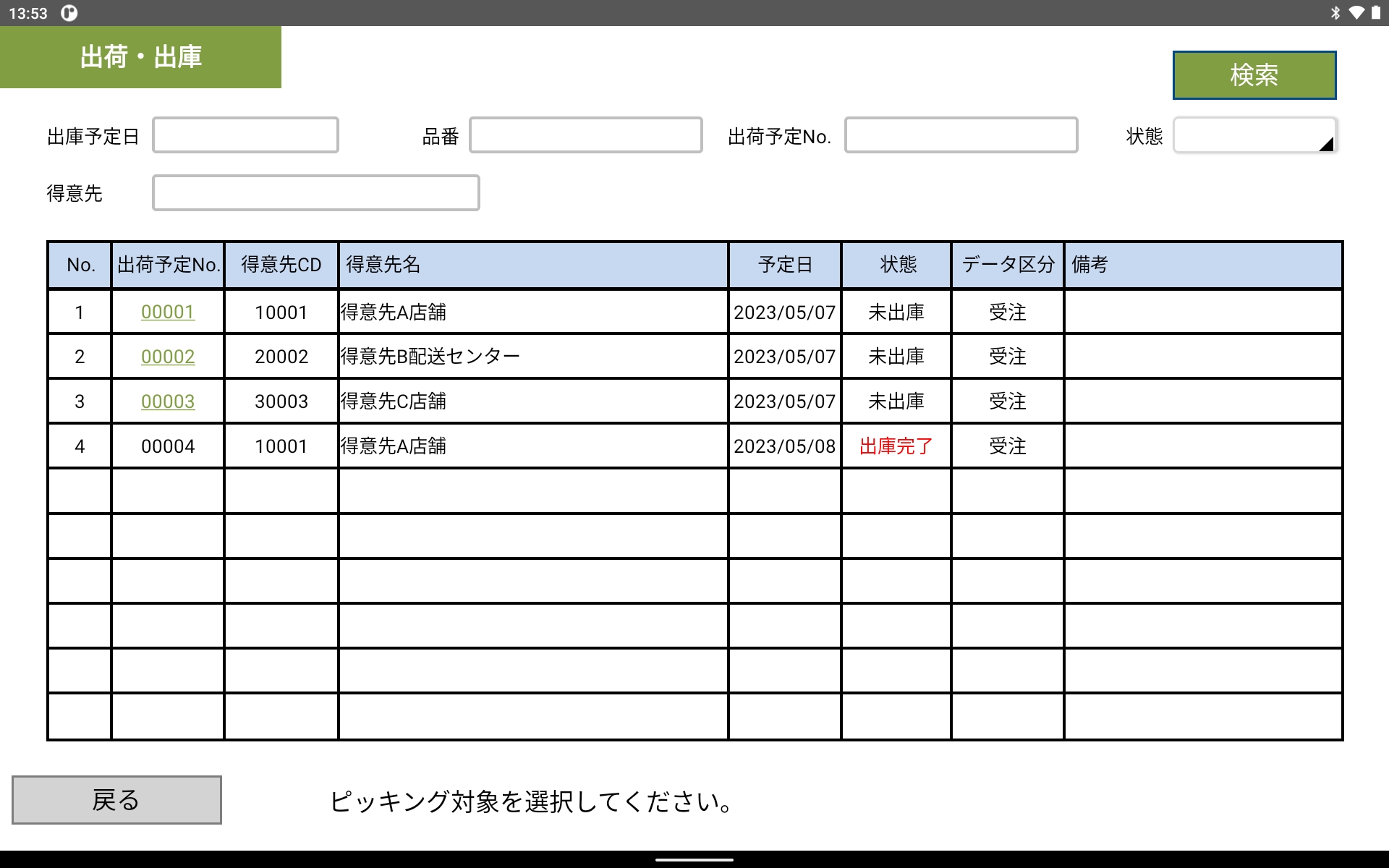1389x868 pixels.
Task: Tap the Wi-Fi status bar icon
Action: click(x=1356, y=13)
